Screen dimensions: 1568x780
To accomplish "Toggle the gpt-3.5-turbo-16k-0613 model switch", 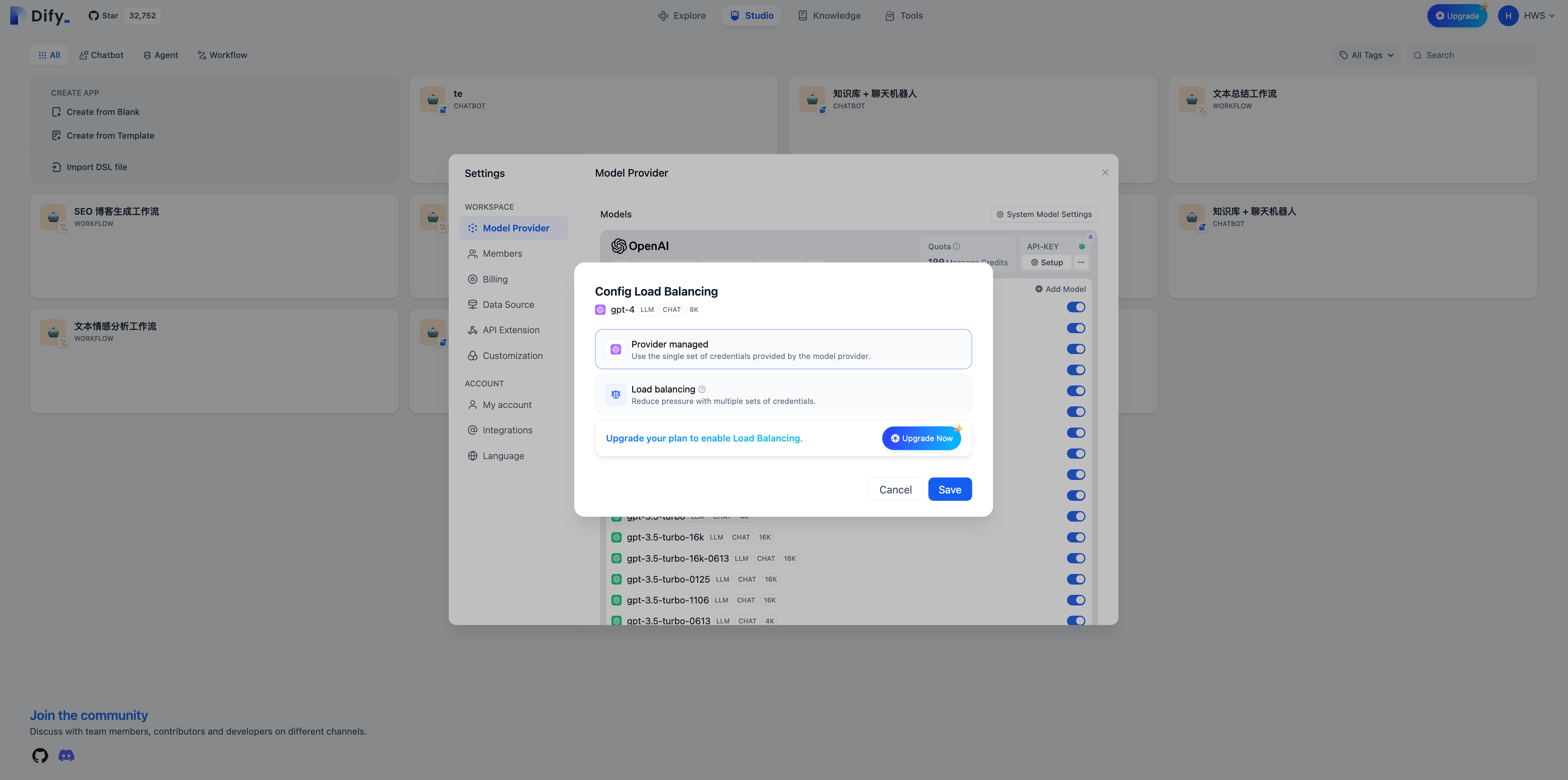I will click(x=1076, y=558).
